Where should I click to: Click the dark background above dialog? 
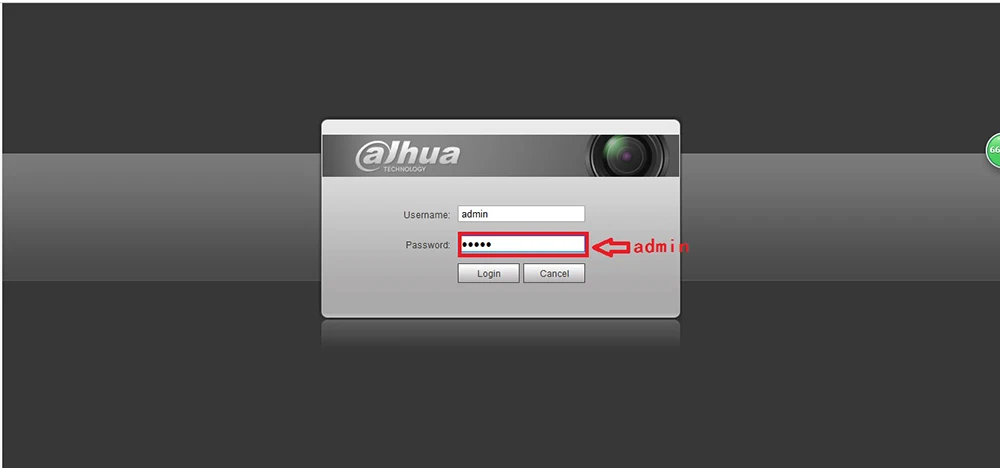(x=501, y=61)
